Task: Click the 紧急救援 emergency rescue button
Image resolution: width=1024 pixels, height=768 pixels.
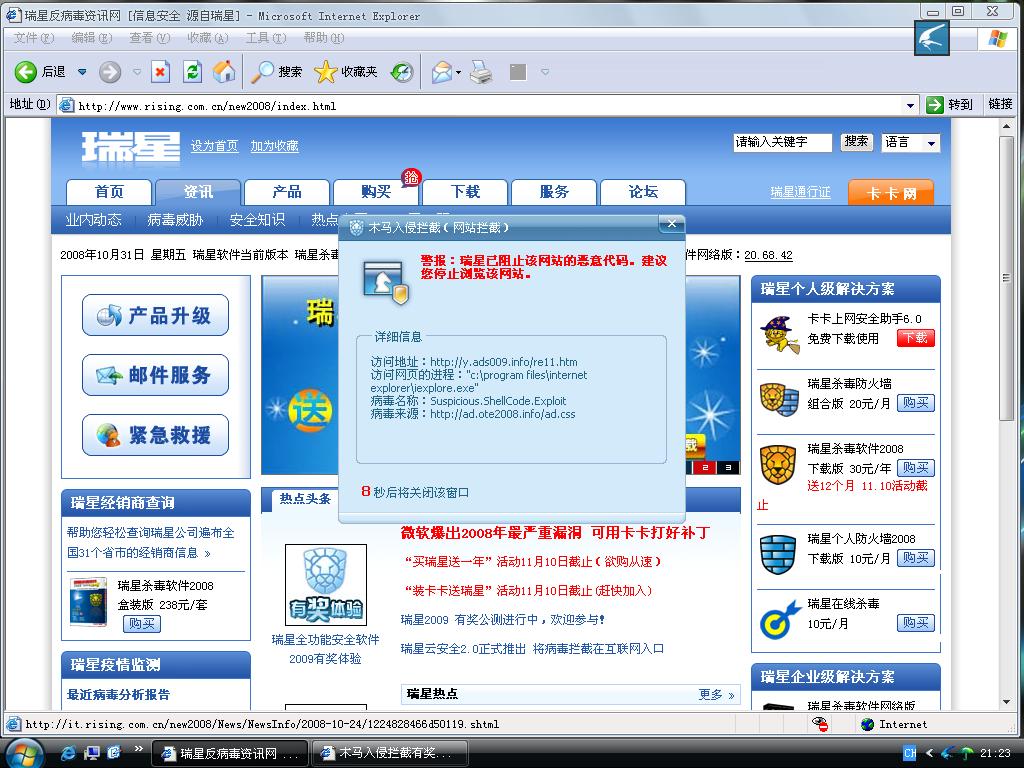Action: pyautogui.click(x=155, y=435)
